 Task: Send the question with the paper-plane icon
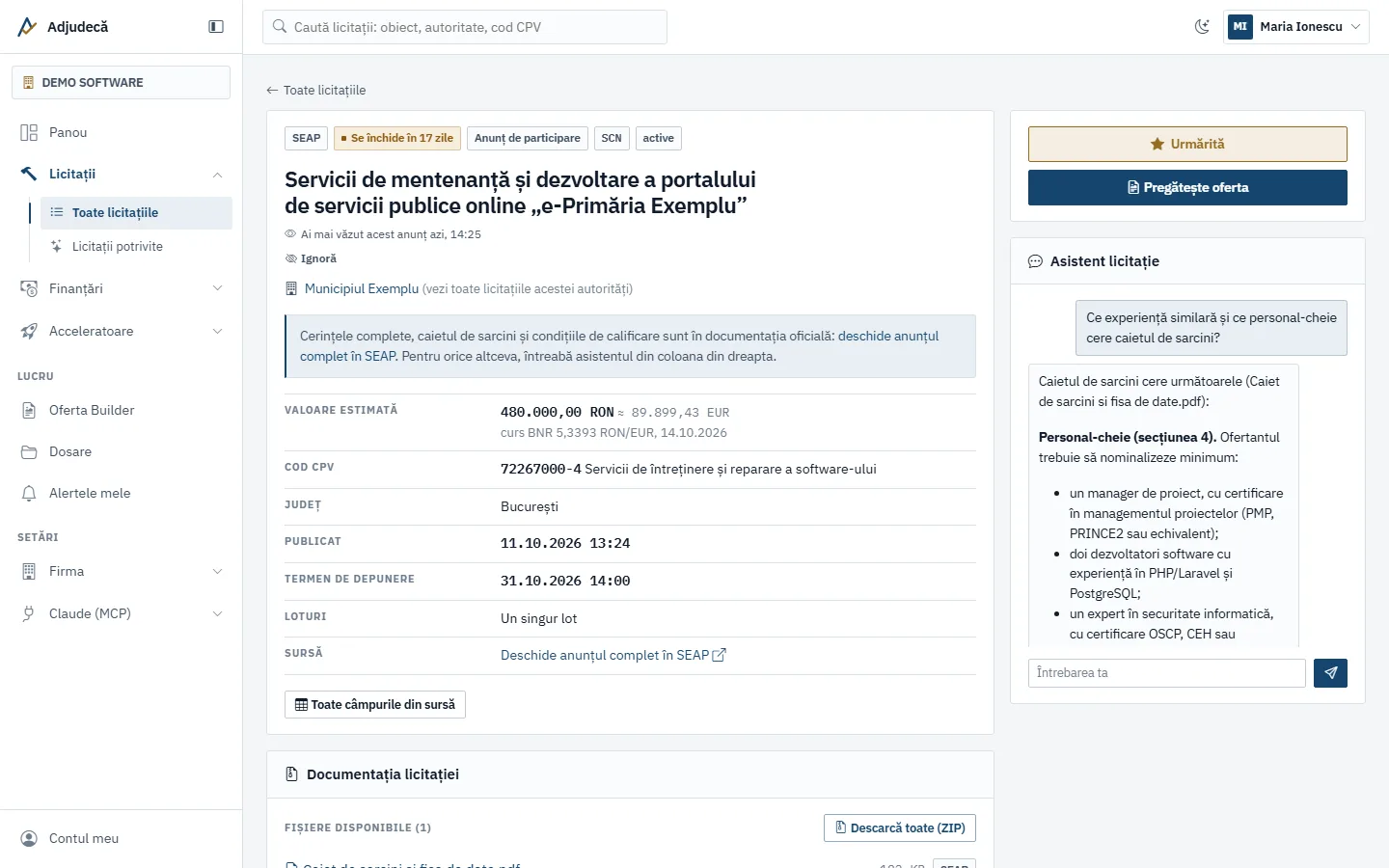1330,673
